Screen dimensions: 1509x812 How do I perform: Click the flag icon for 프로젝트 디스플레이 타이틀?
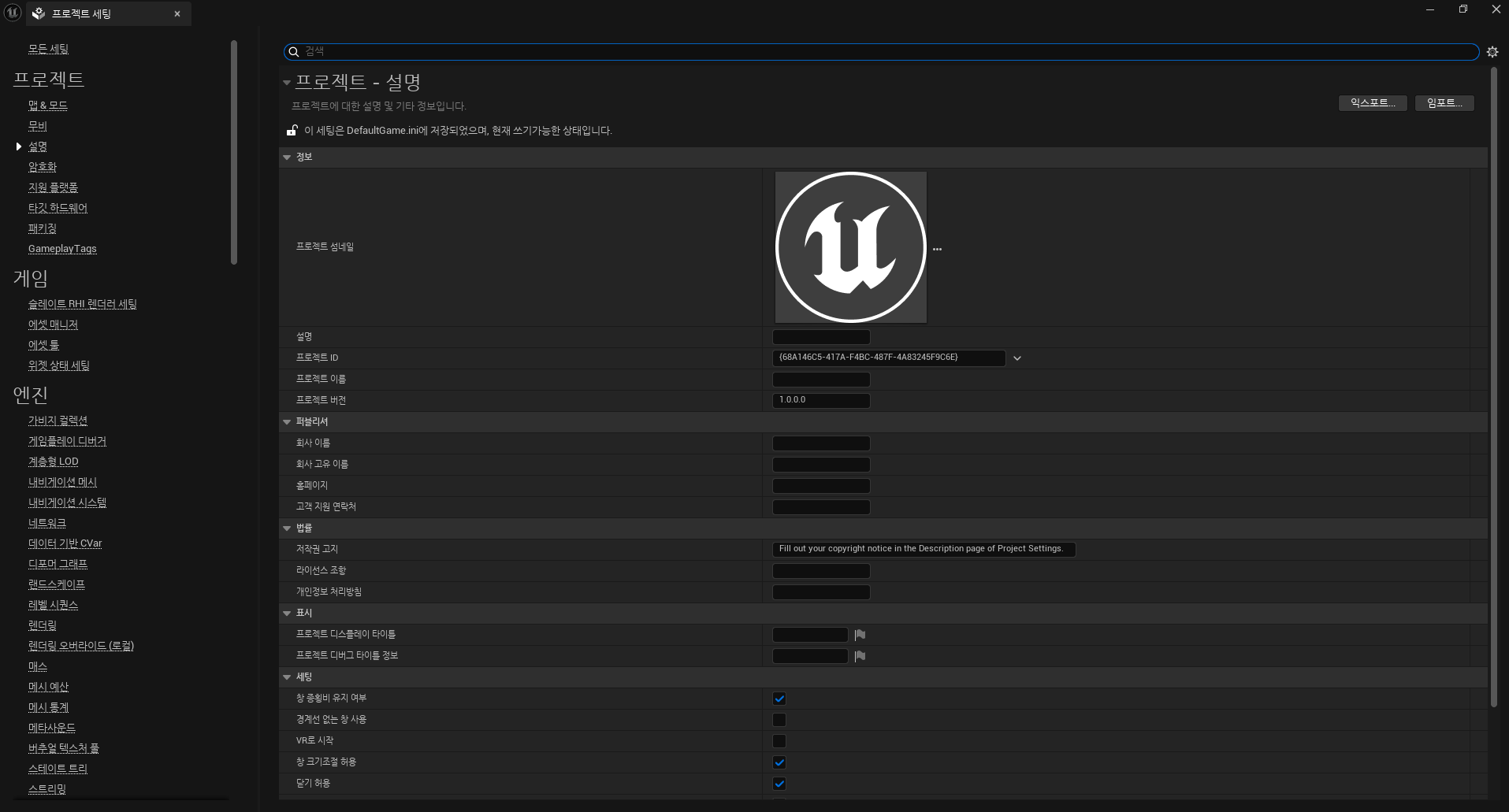point(860,635)
